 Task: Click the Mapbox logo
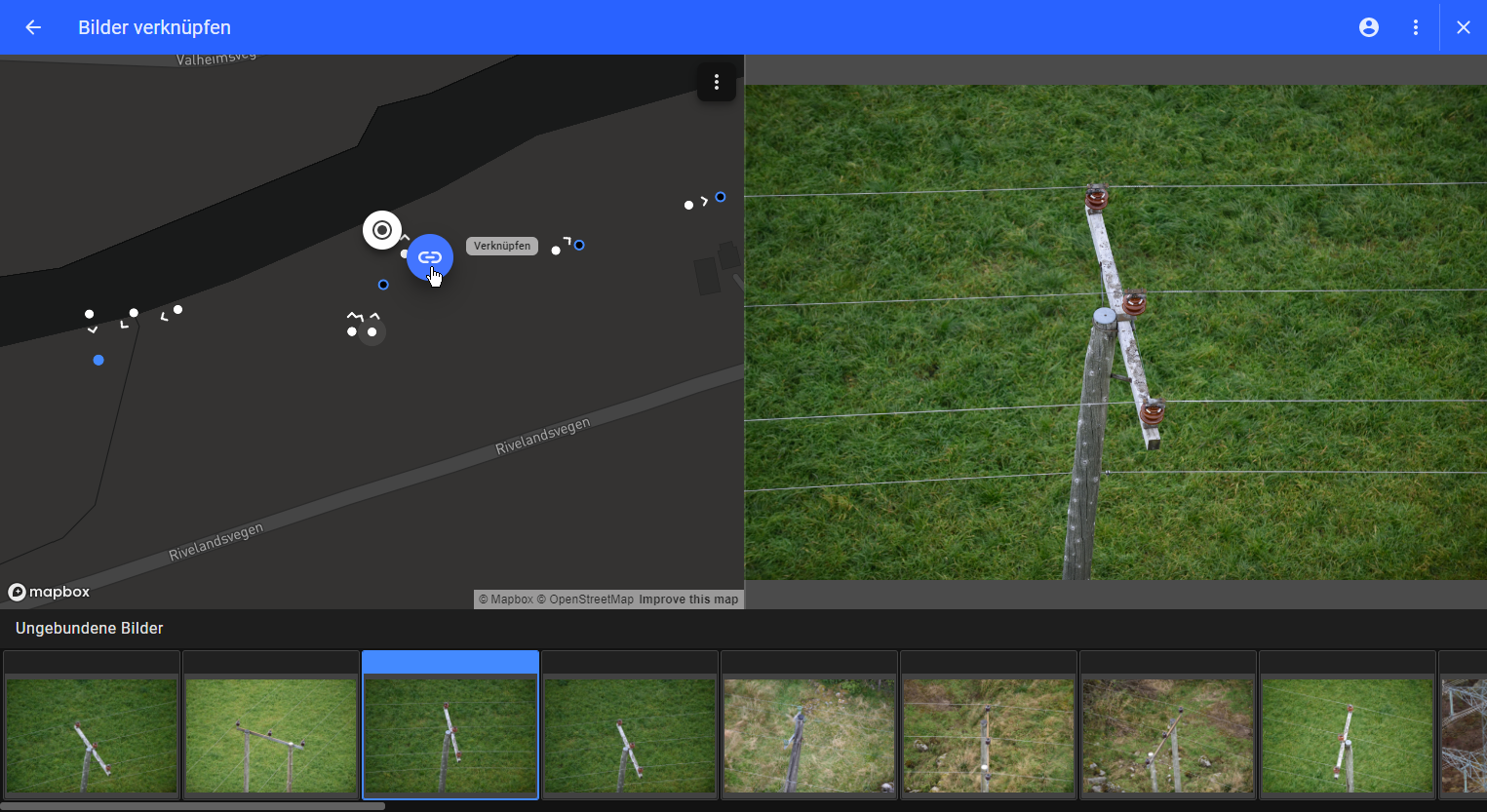49,592
